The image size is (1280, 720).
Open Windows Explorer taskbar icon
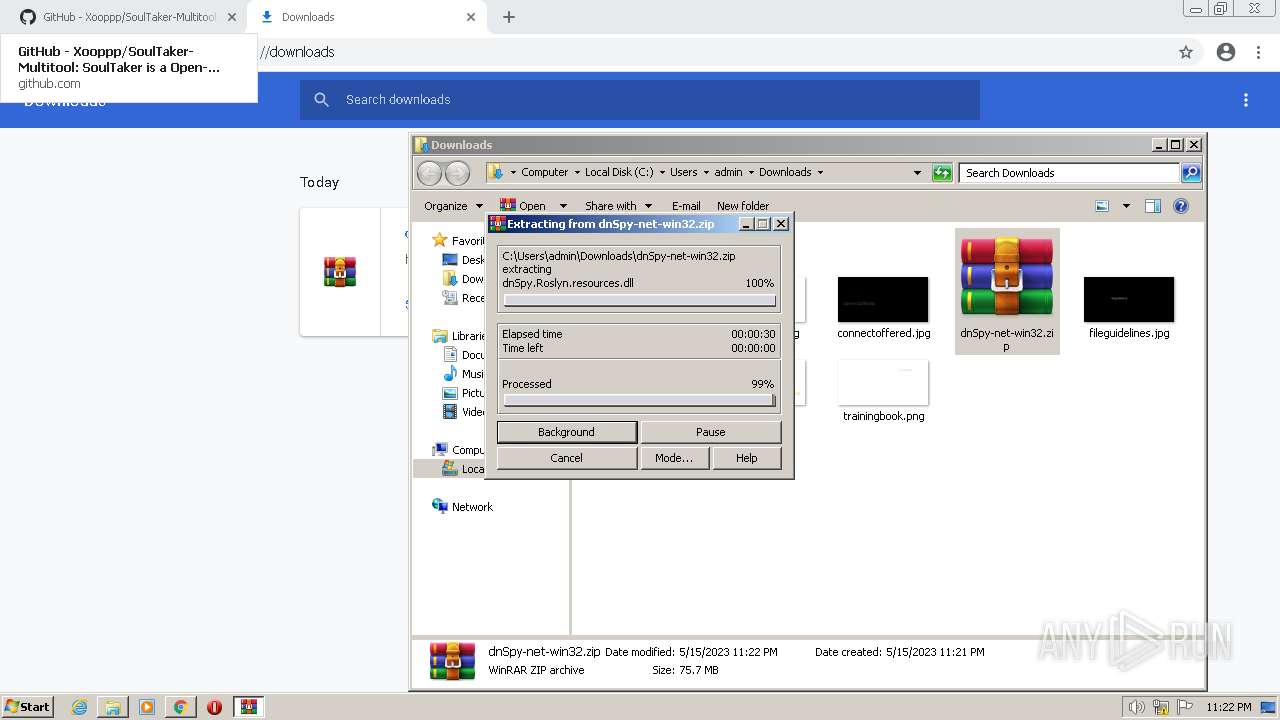(113, 707)
